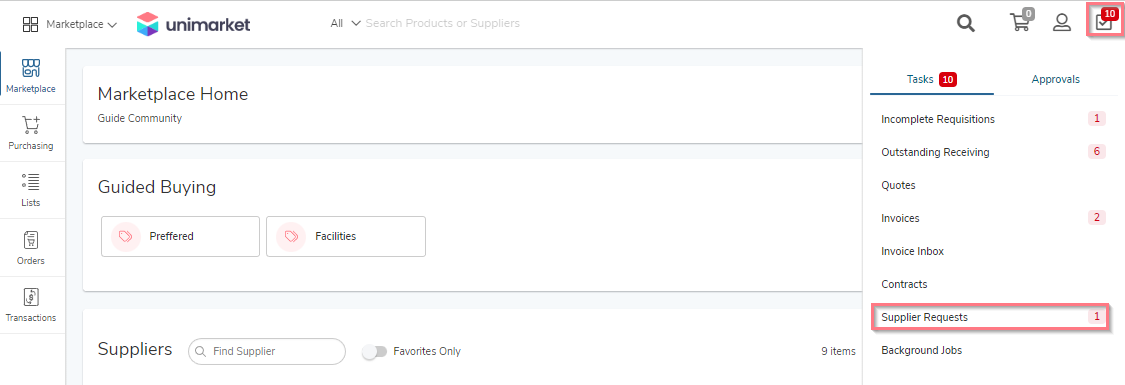
Task: Open Supplier Requests task
Action: click(990, 317)
